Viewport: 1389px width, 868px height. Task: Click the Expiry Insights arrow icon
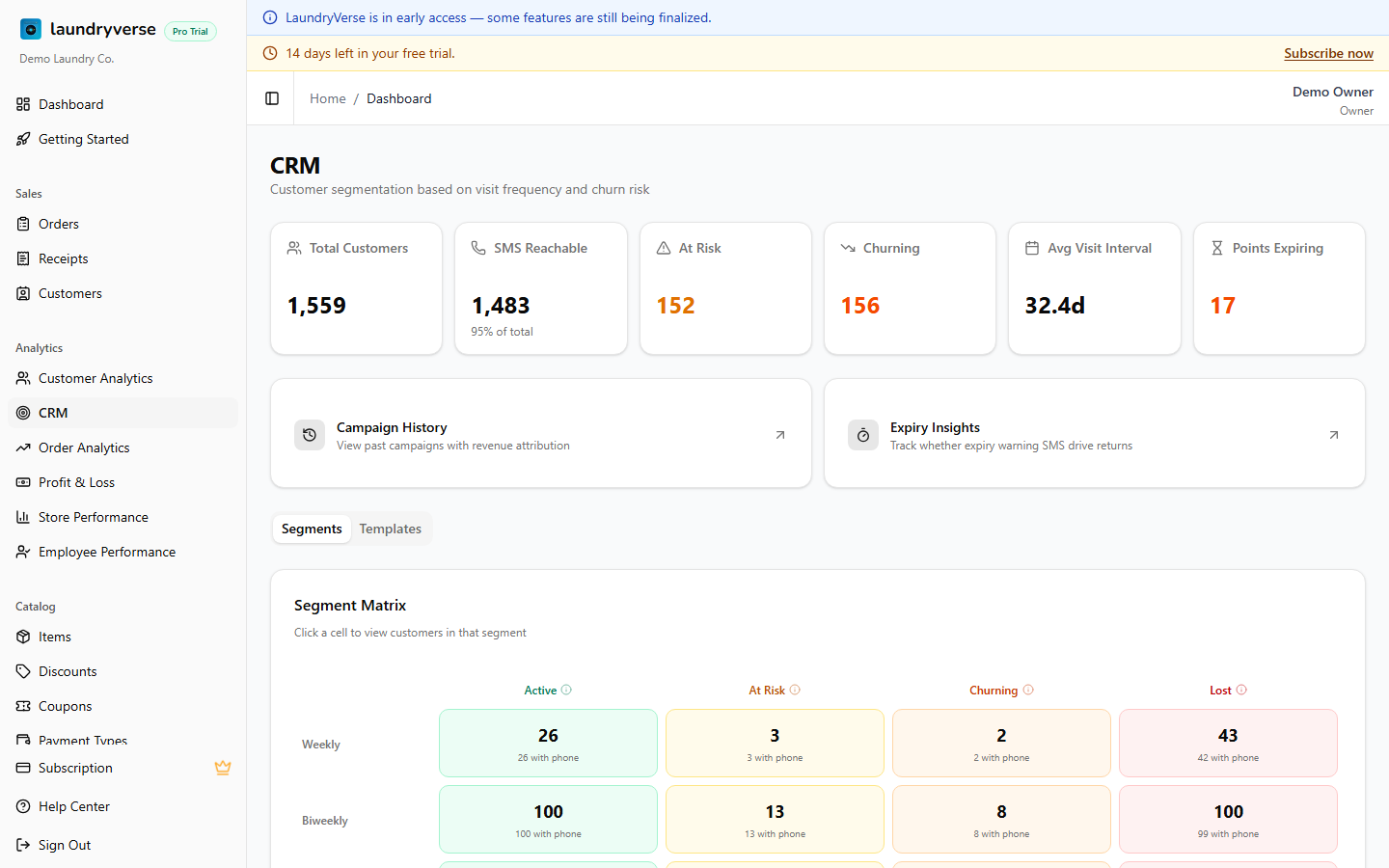pos(1334,435)
